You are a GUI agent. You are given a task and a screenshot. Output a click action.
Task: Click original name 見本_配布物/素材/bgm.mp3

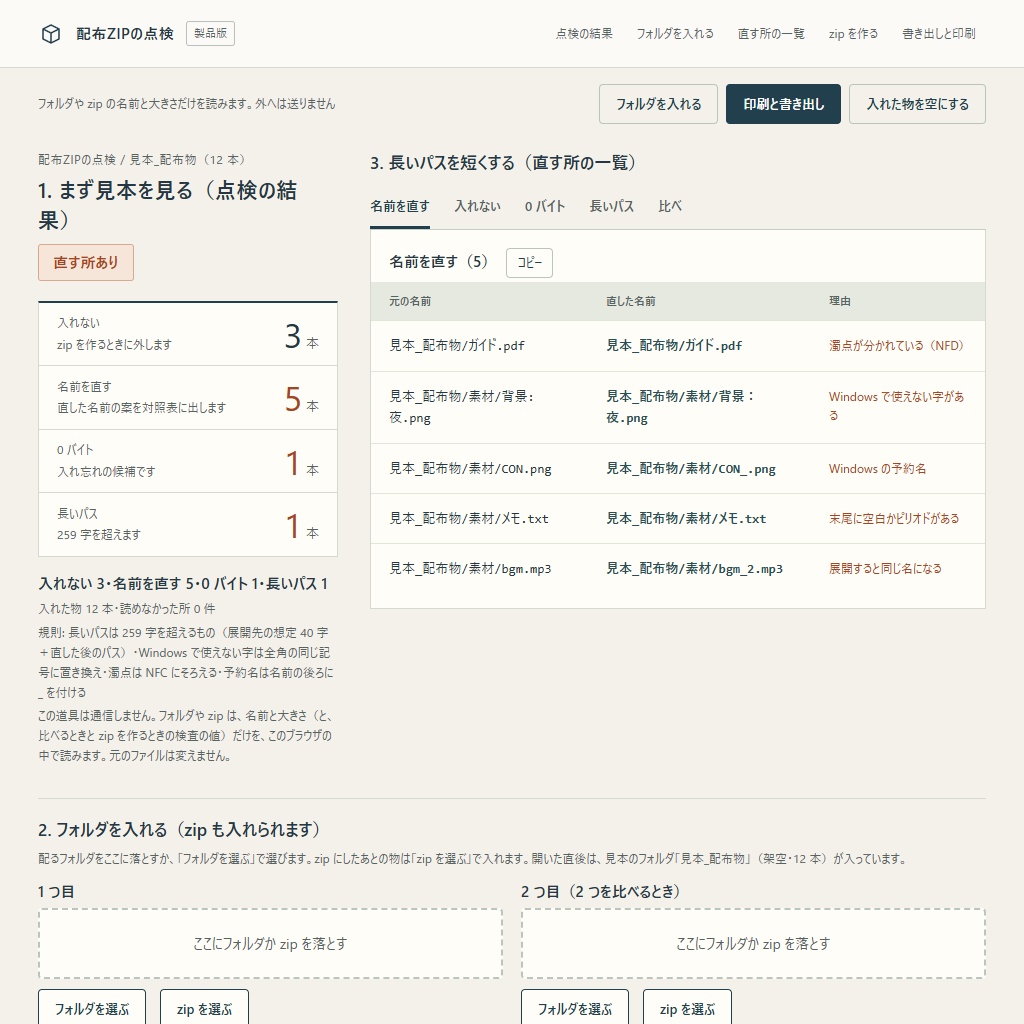point(470,569)
